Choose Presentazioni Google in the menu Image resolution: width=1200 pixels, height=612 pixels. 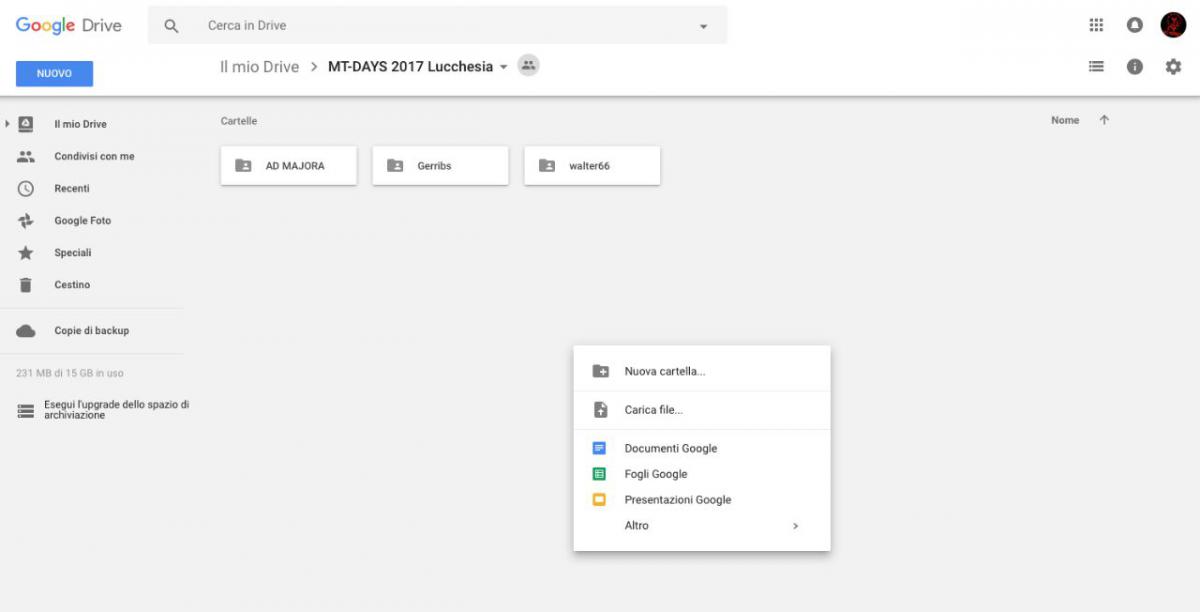click(x=702, y=499)
